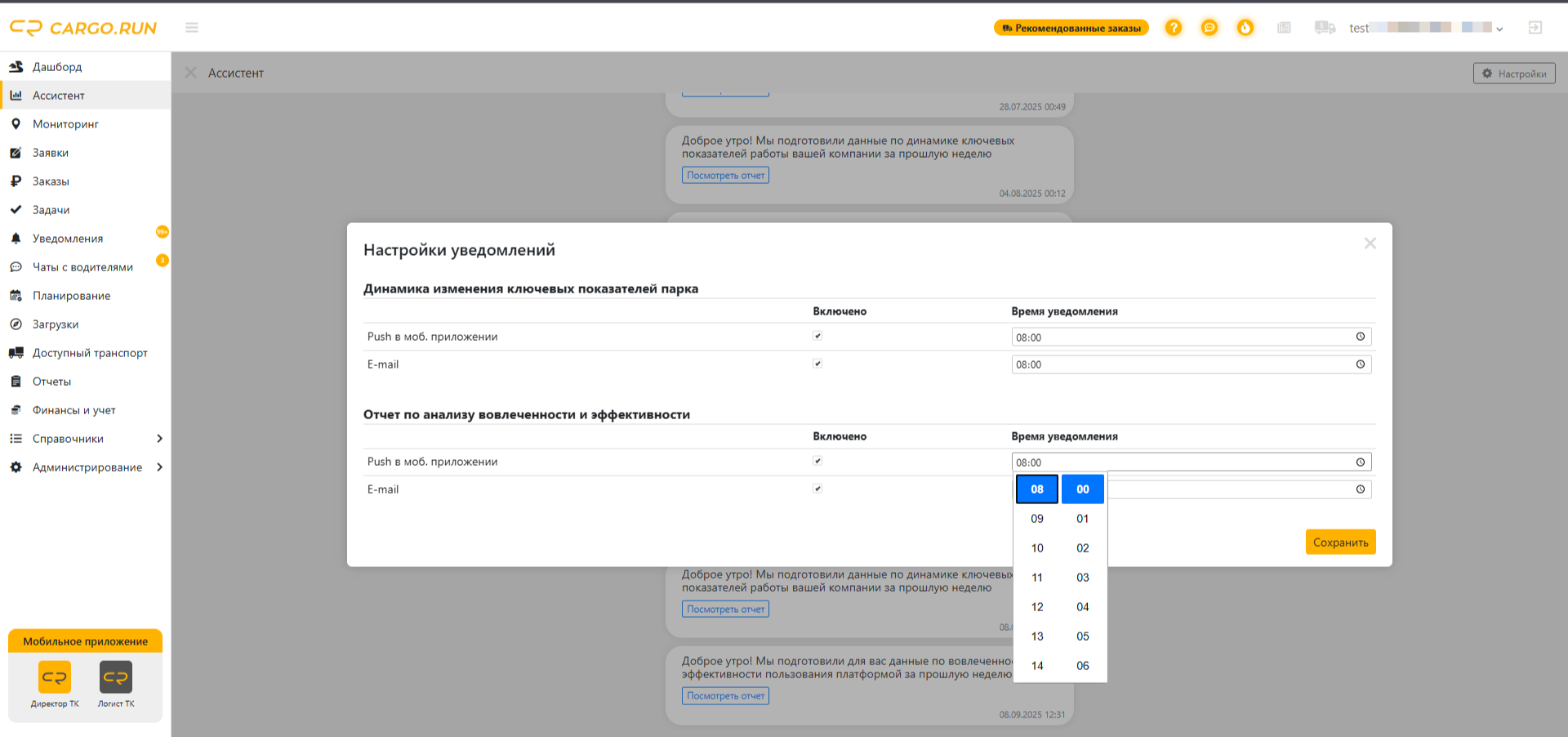Image resolution: width=1568 pixels, height=737 pixels.
Task: Select minute 05 in time picker
Action: [x=1083, y=636]
